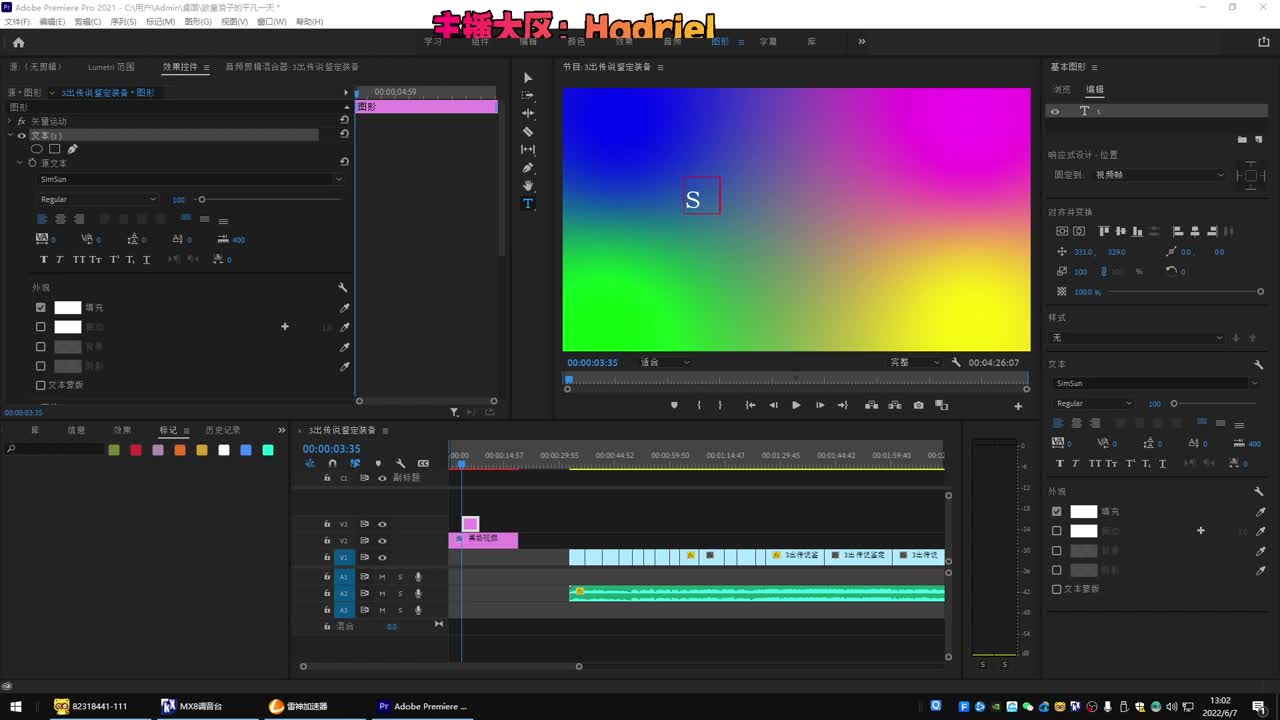This screenshot has height=720, width=1280.
Task: Switch to Browse tab in Essential Graphics
Action: (x=1061, y=89)
